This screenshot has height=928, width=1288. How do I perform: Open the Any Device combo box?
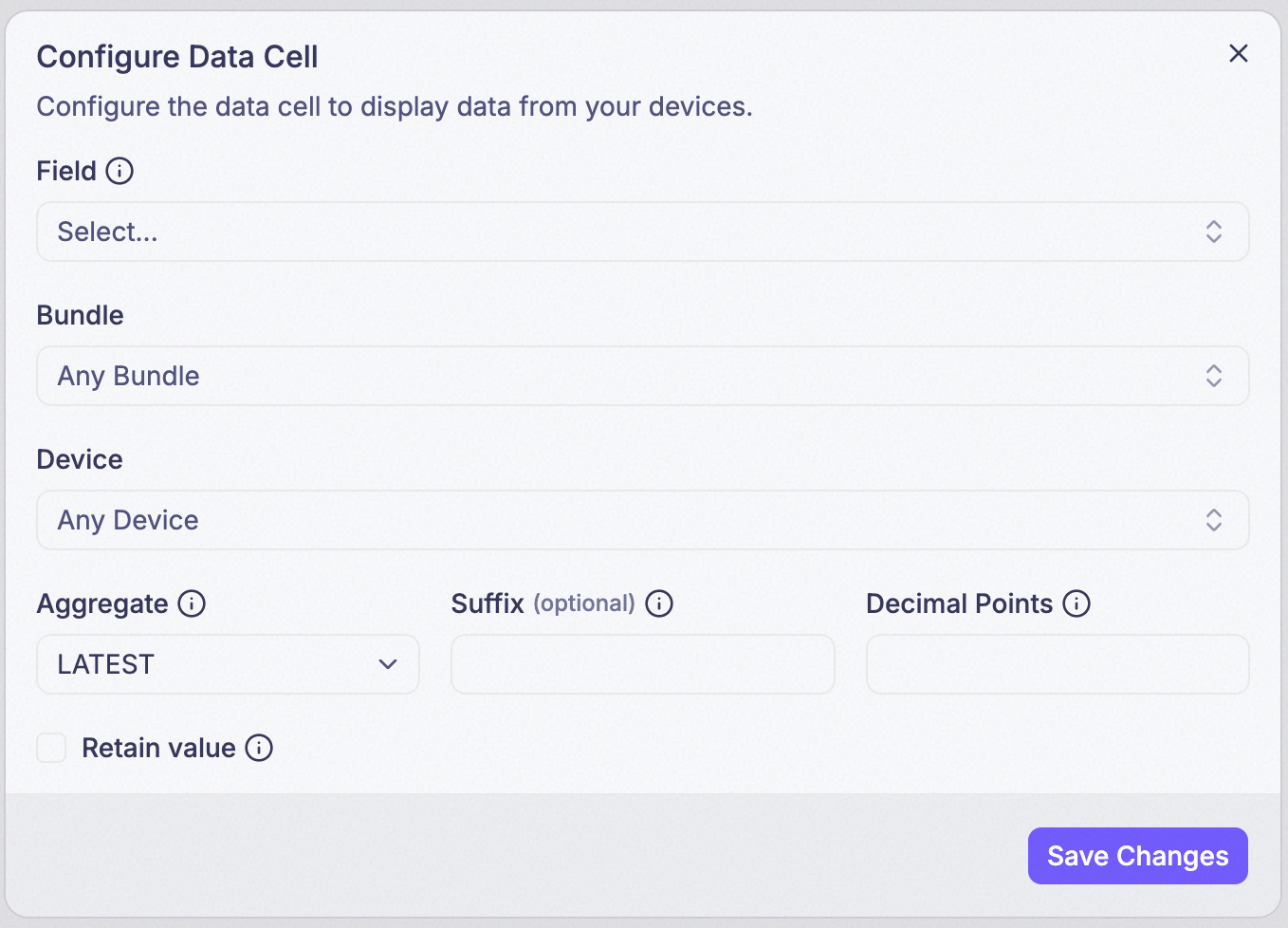643,520
